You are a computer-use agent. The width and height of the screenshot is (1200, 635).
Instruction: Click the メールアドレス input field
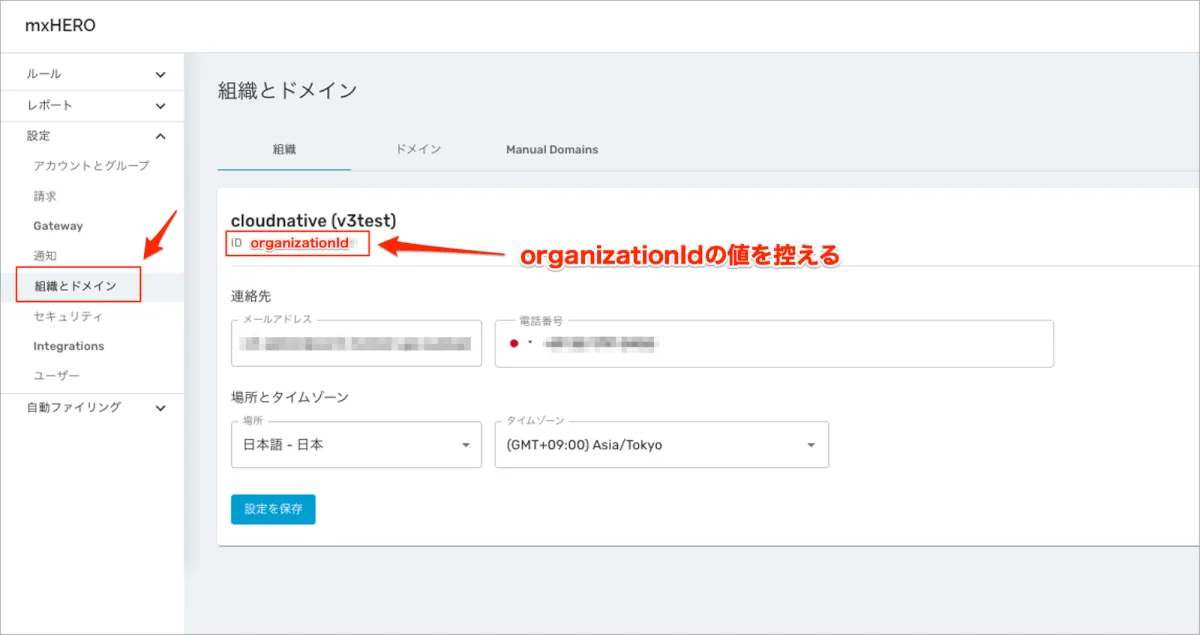(x=356, y=344)
